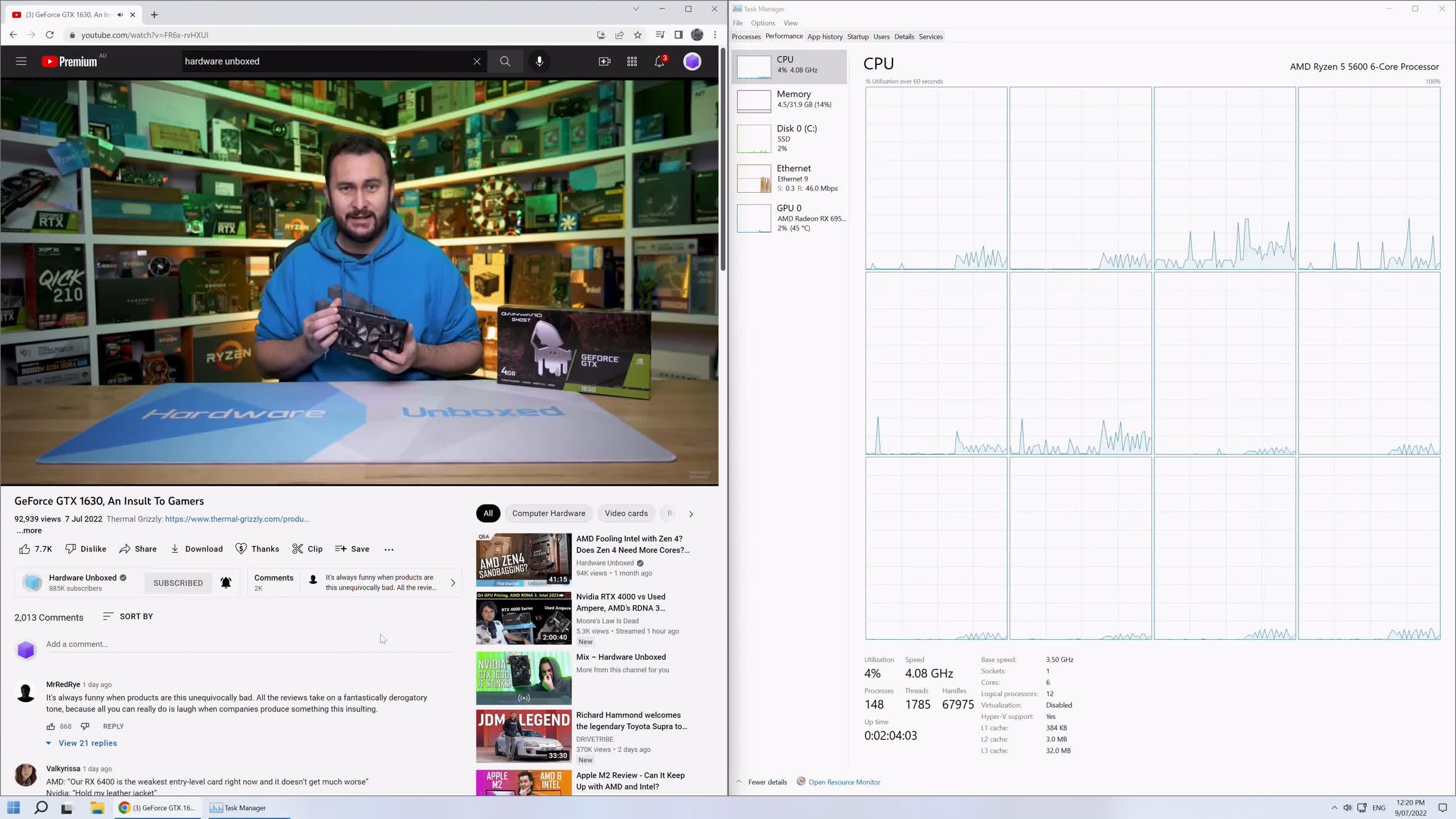Mute the tab audio speaker icon
The image size is (1456, 819).
pyautogui.click(x=120, y=15)
